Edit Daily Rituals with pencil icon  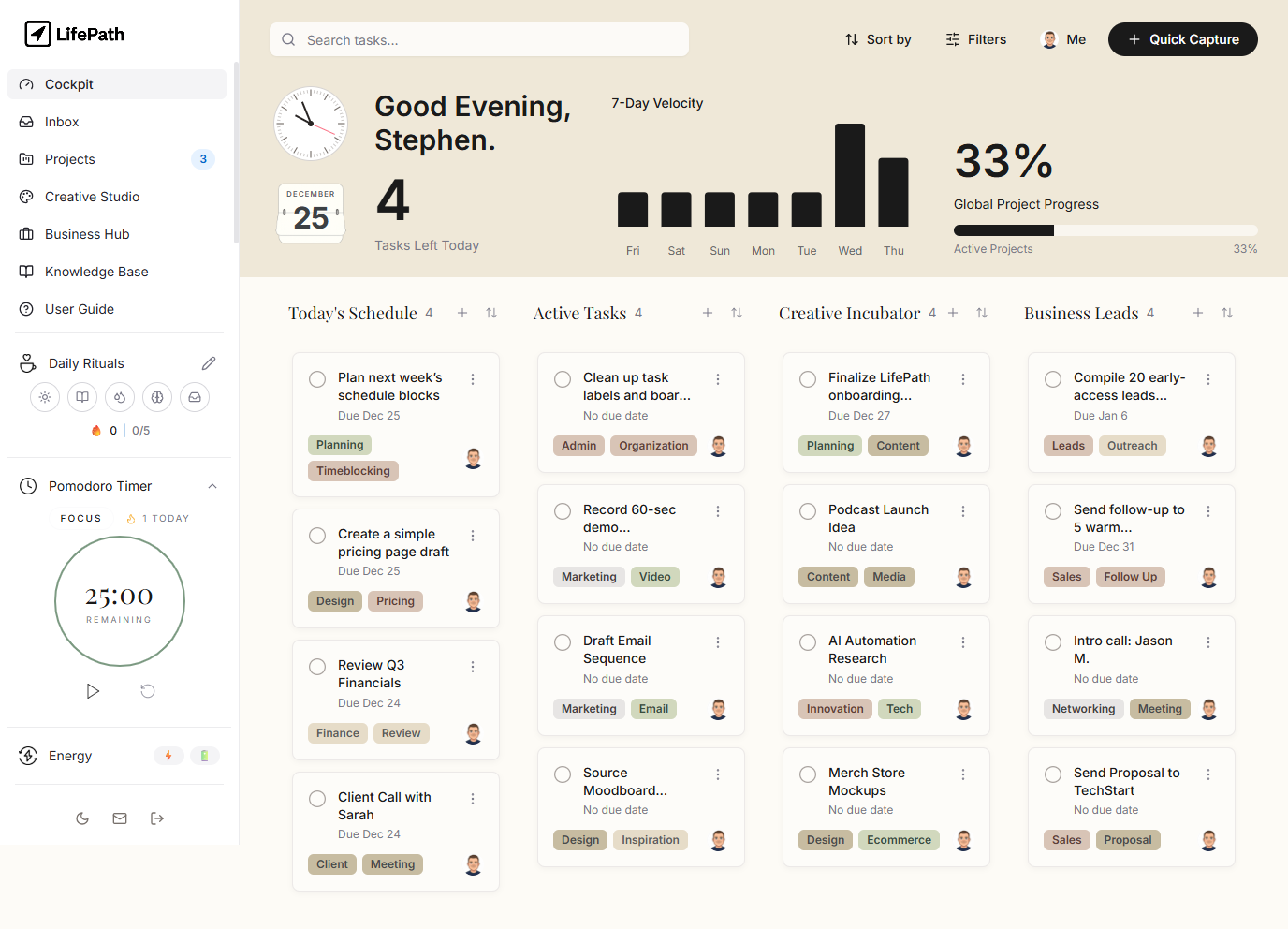pyautogui.click(x=209, y=363)
